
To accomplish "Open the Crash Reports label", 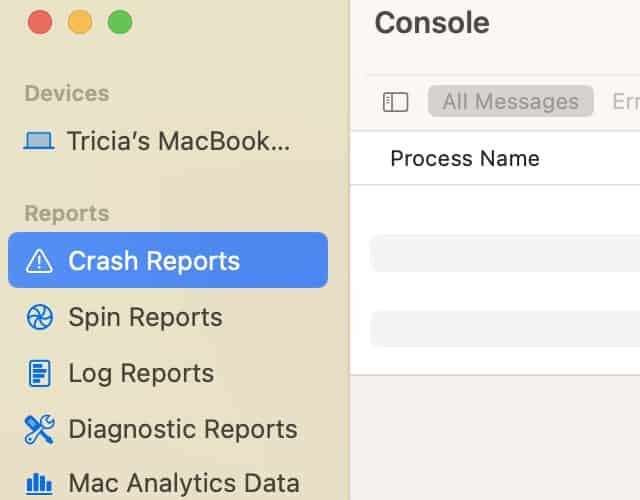I will (x=154, y=261).
